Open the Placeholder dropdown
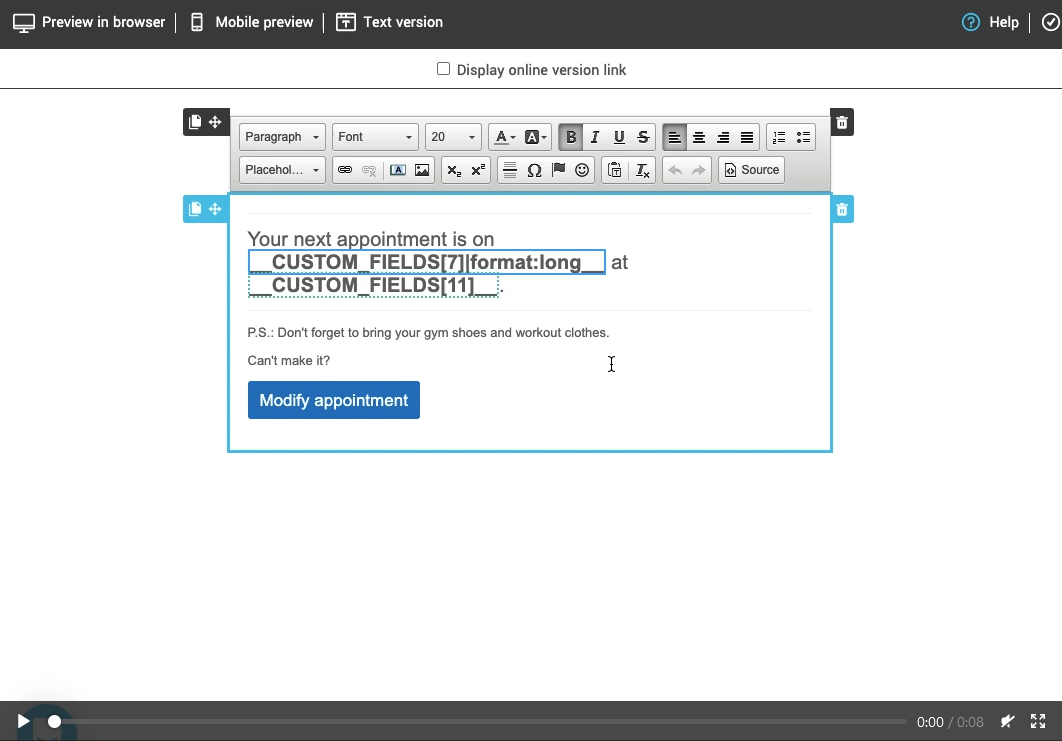 (x=282, y=170)
